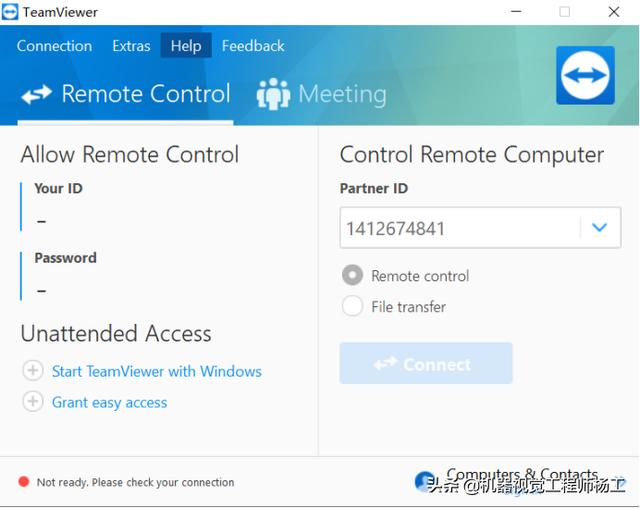Open the Help menu

(186, 45)
